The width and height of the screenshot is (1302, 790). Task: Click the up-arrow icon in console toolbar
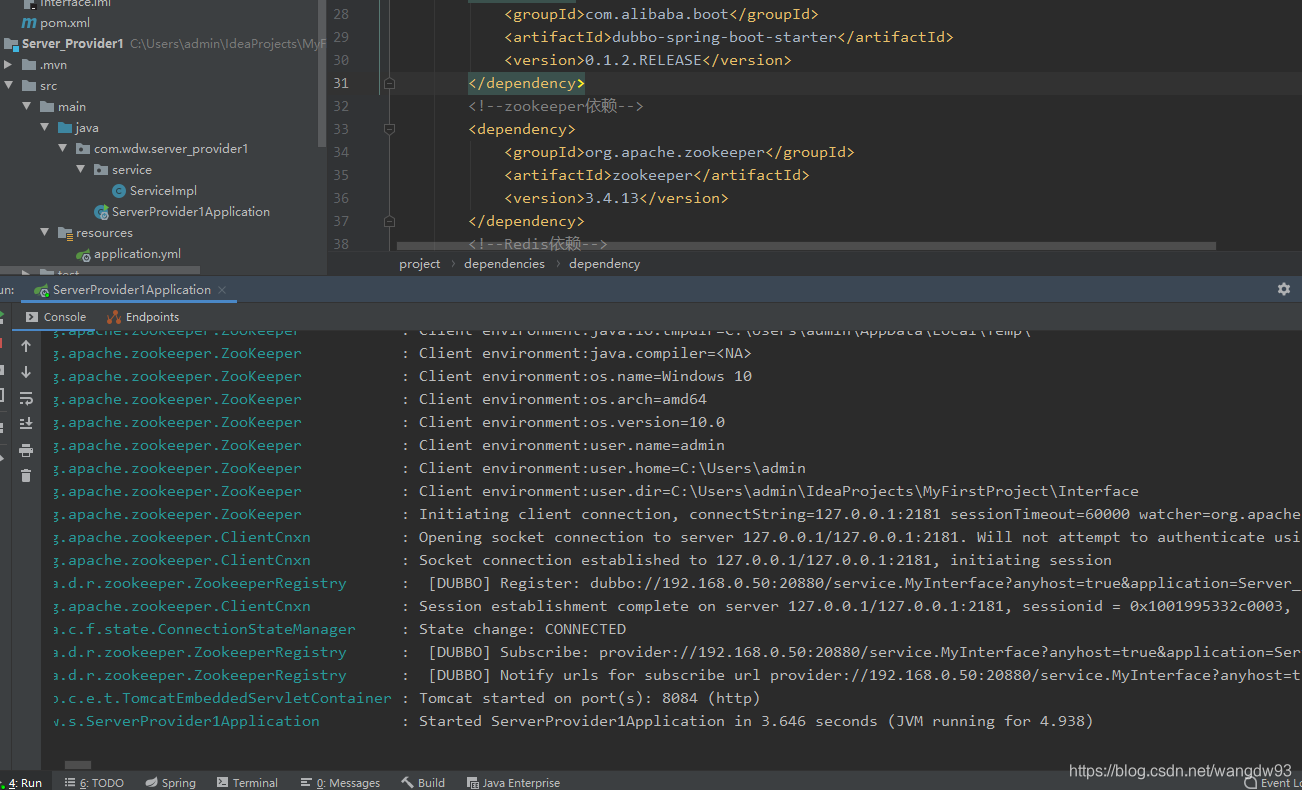[x=26, y=346]
